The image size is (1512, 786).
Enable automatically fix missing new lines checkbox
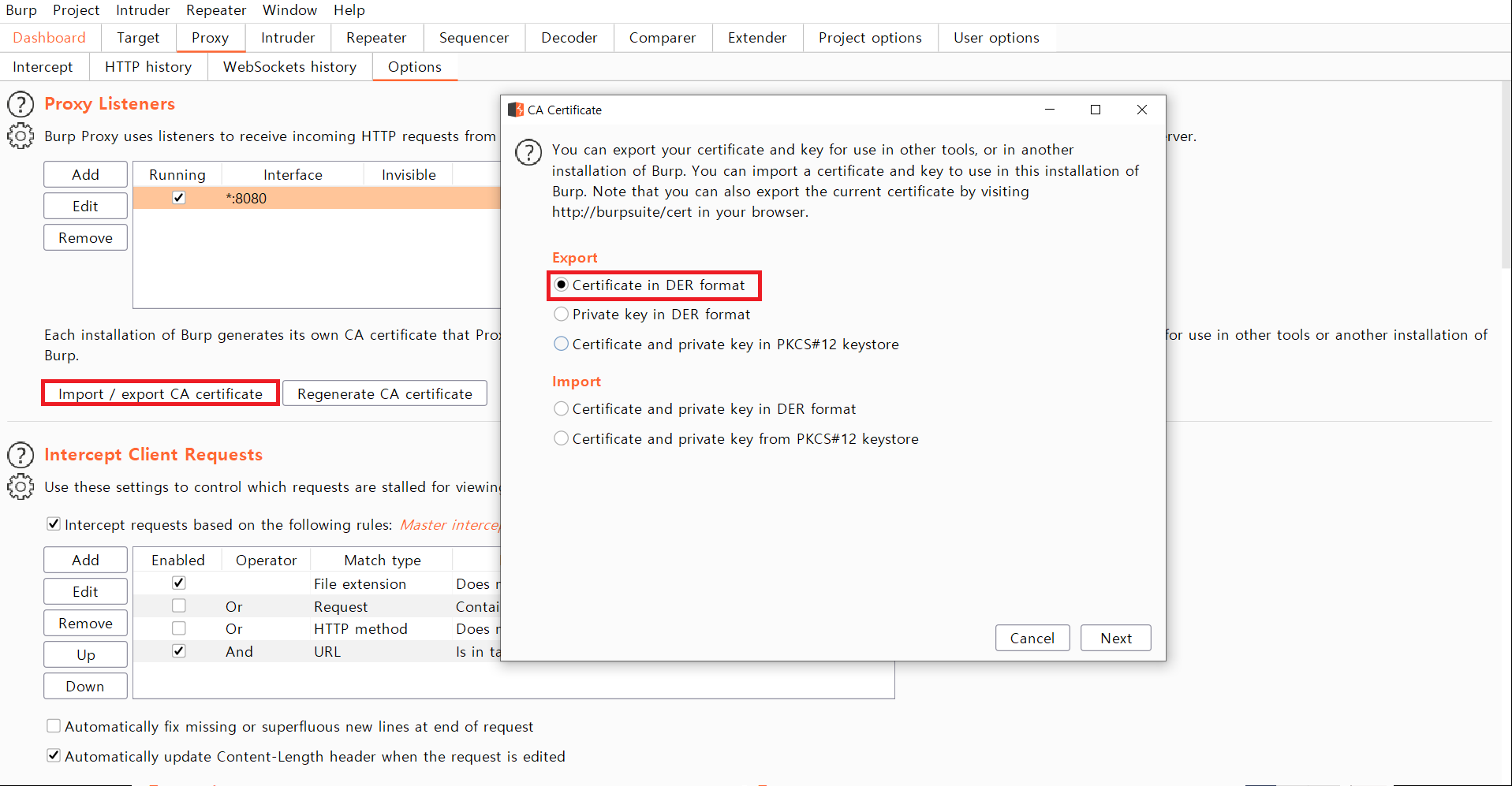point(54,725)
